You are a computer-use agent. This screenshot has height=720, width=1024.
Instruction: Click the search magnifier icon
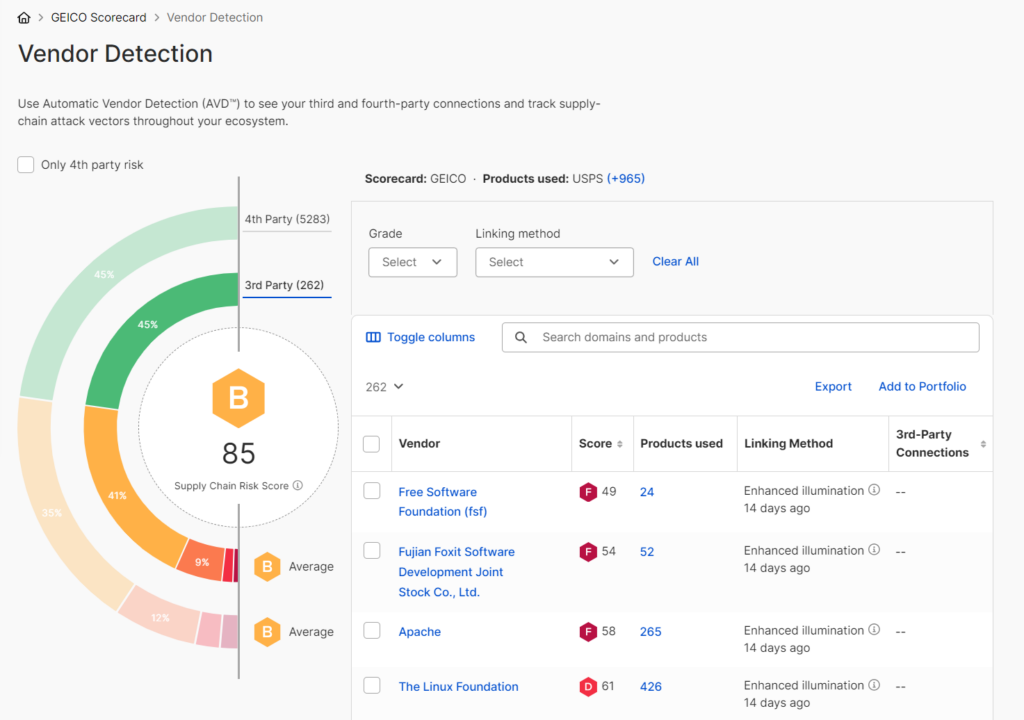(x=520, y=337)
